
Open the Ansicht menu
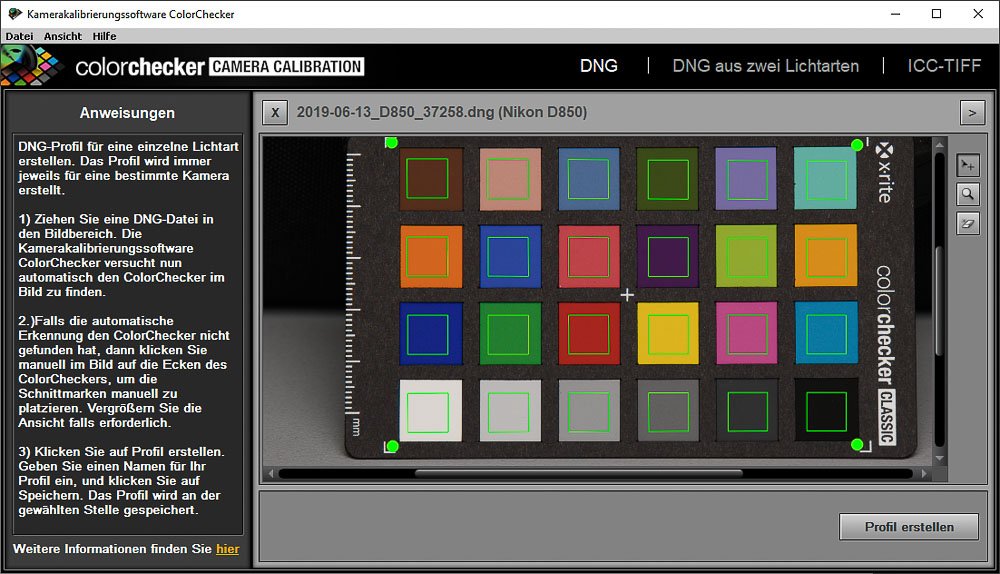click(62, 36)
